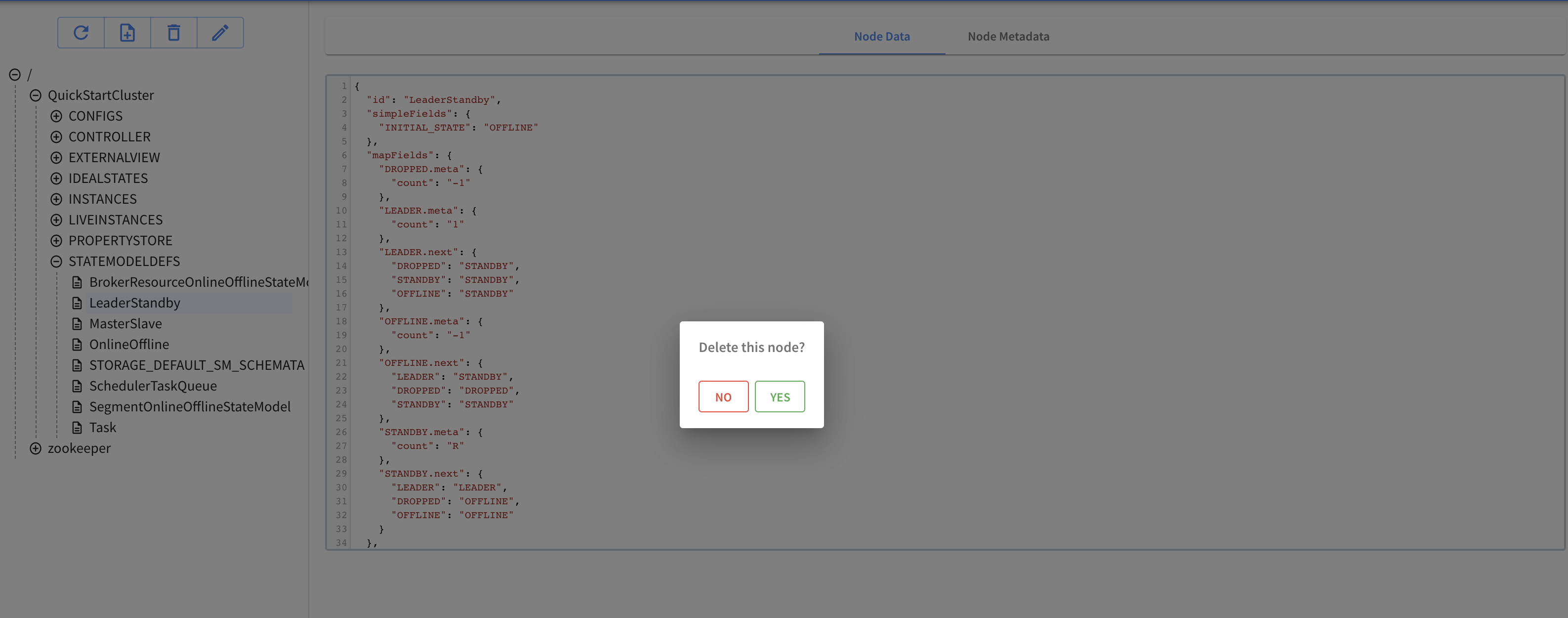This screenshot has width=1568, height=618.
Task: Expand the CONFIGS node
Action: click(x=57, y=116)
